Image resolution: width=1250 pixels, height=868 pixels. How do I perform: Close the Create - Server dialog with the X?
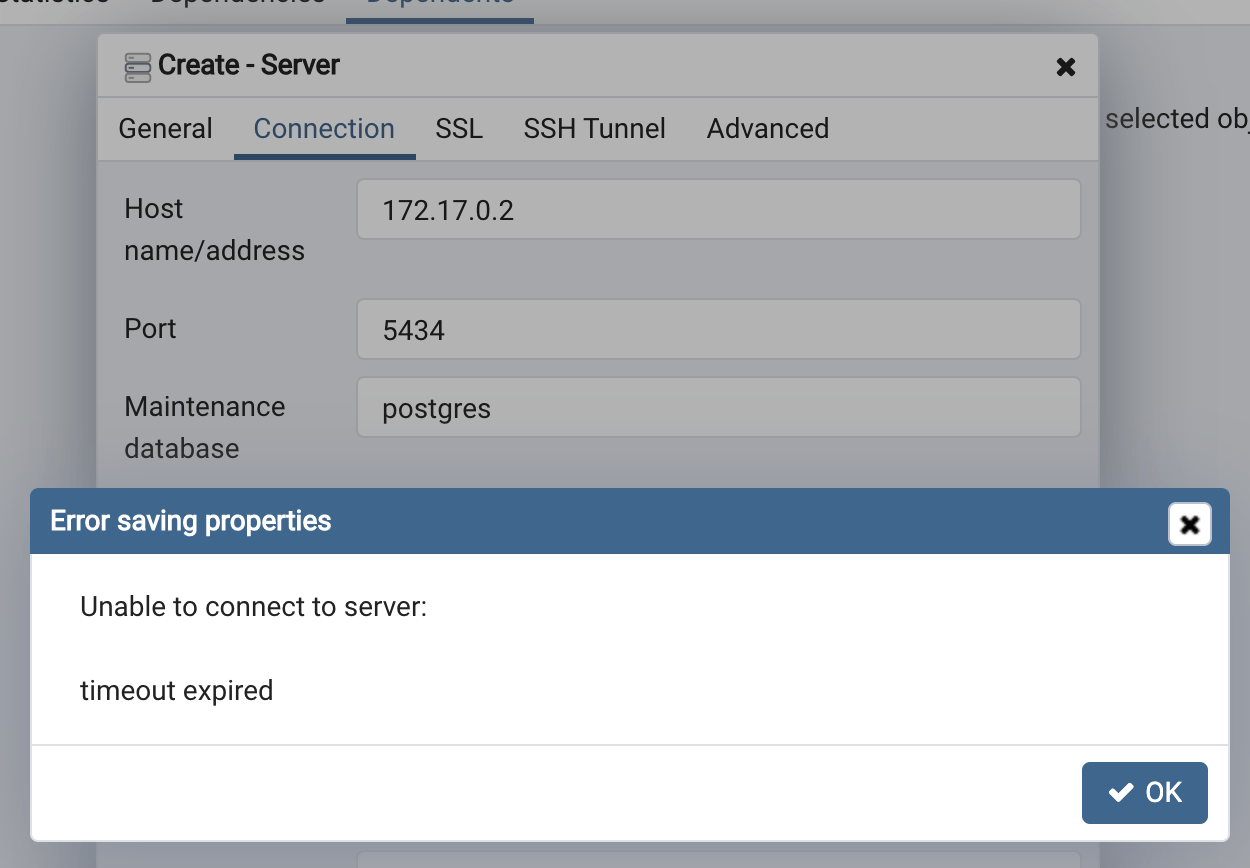pos(1065,67)
